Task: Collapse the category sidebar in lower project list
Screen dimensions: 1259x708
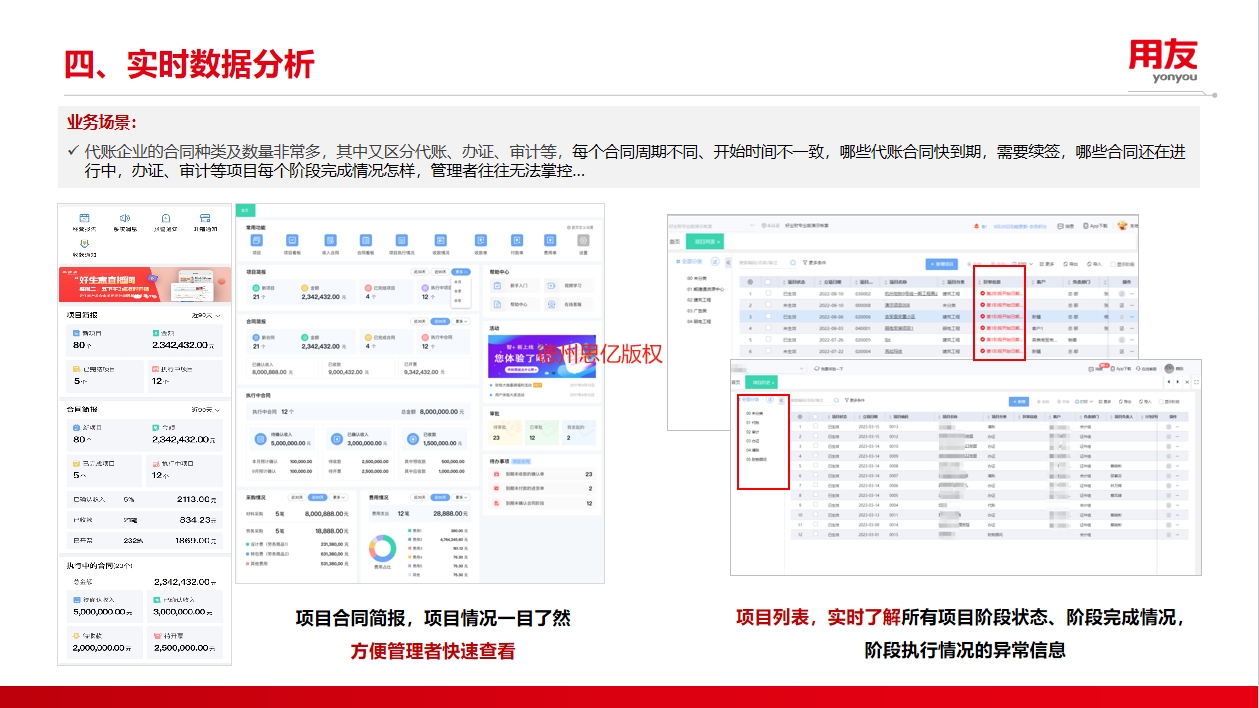Action: coord(781,400)
